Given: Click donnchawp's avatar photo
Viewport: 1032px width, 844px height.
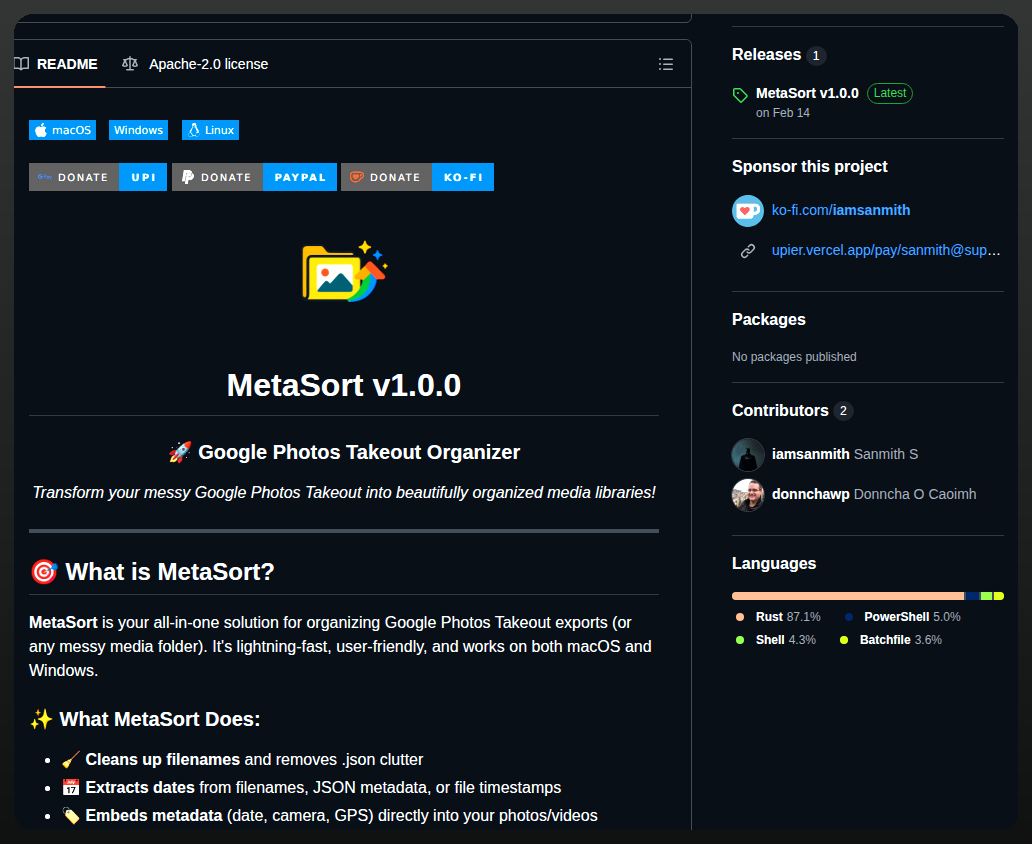Looking at the screenshot, I should [748, 494].
